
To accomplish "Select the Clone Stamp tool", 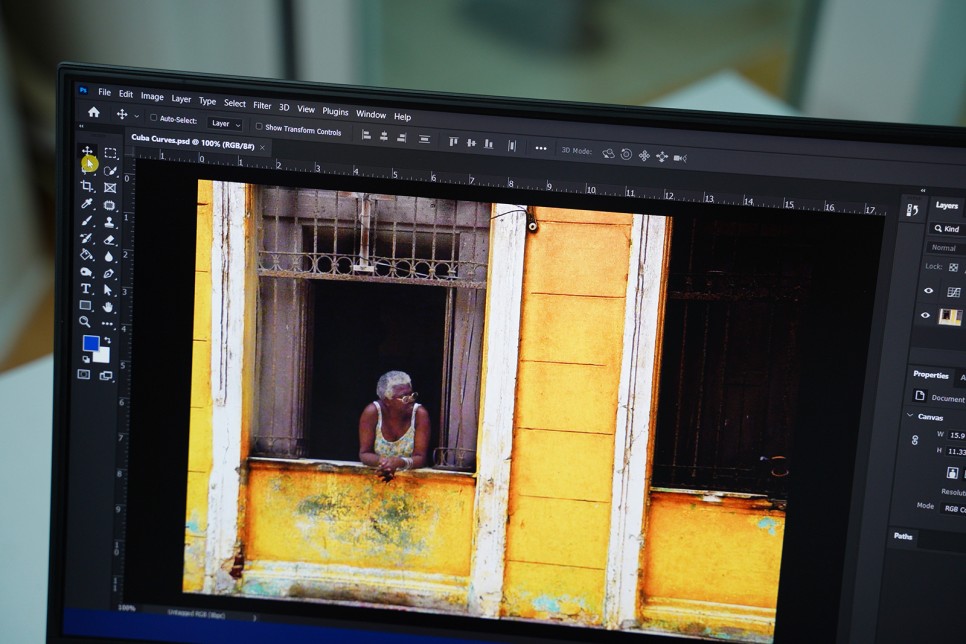I will (x=110, y=222).
